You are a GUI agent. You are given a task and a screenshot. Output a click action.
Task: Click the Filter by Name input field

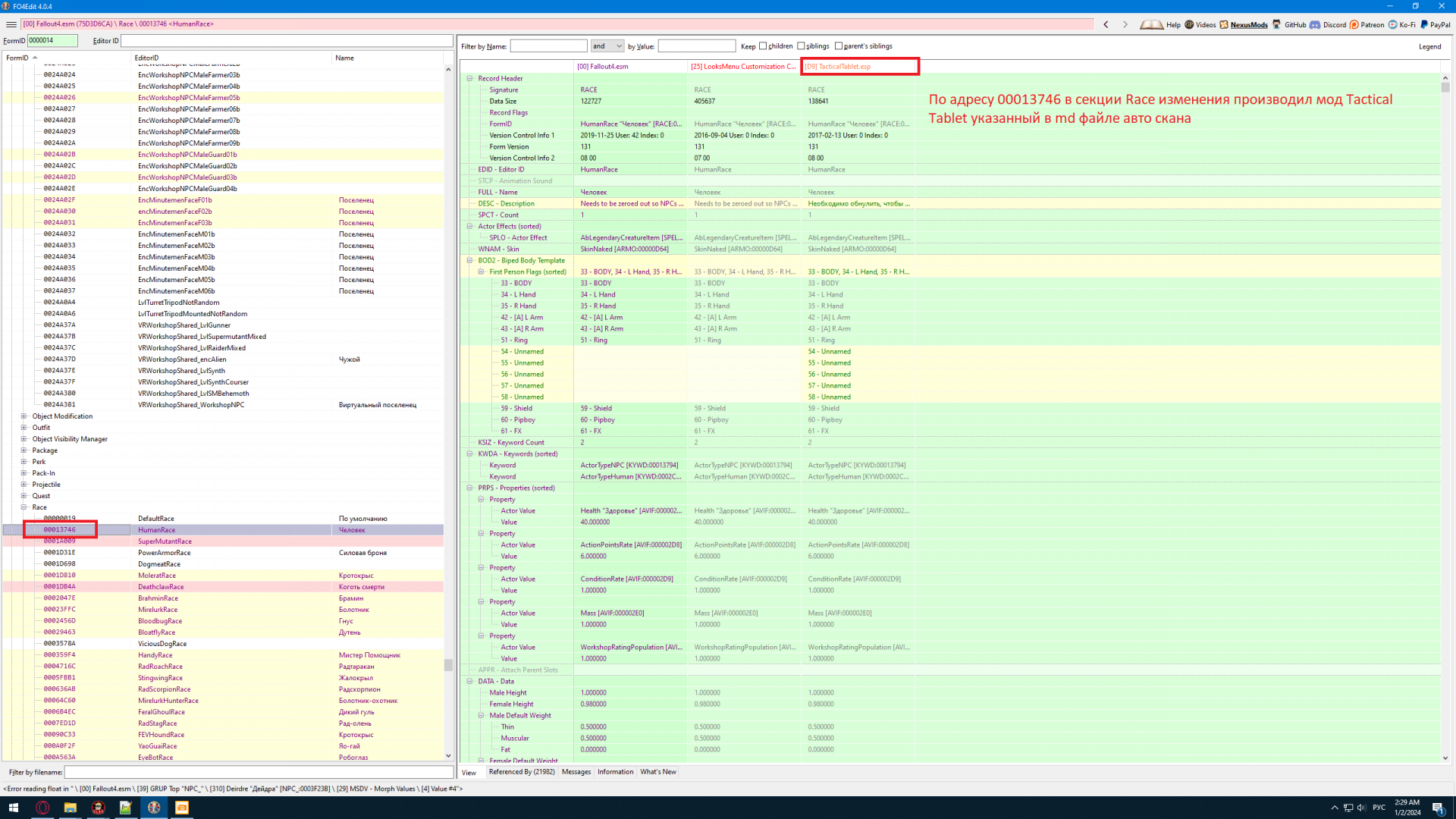pos(548,46)
